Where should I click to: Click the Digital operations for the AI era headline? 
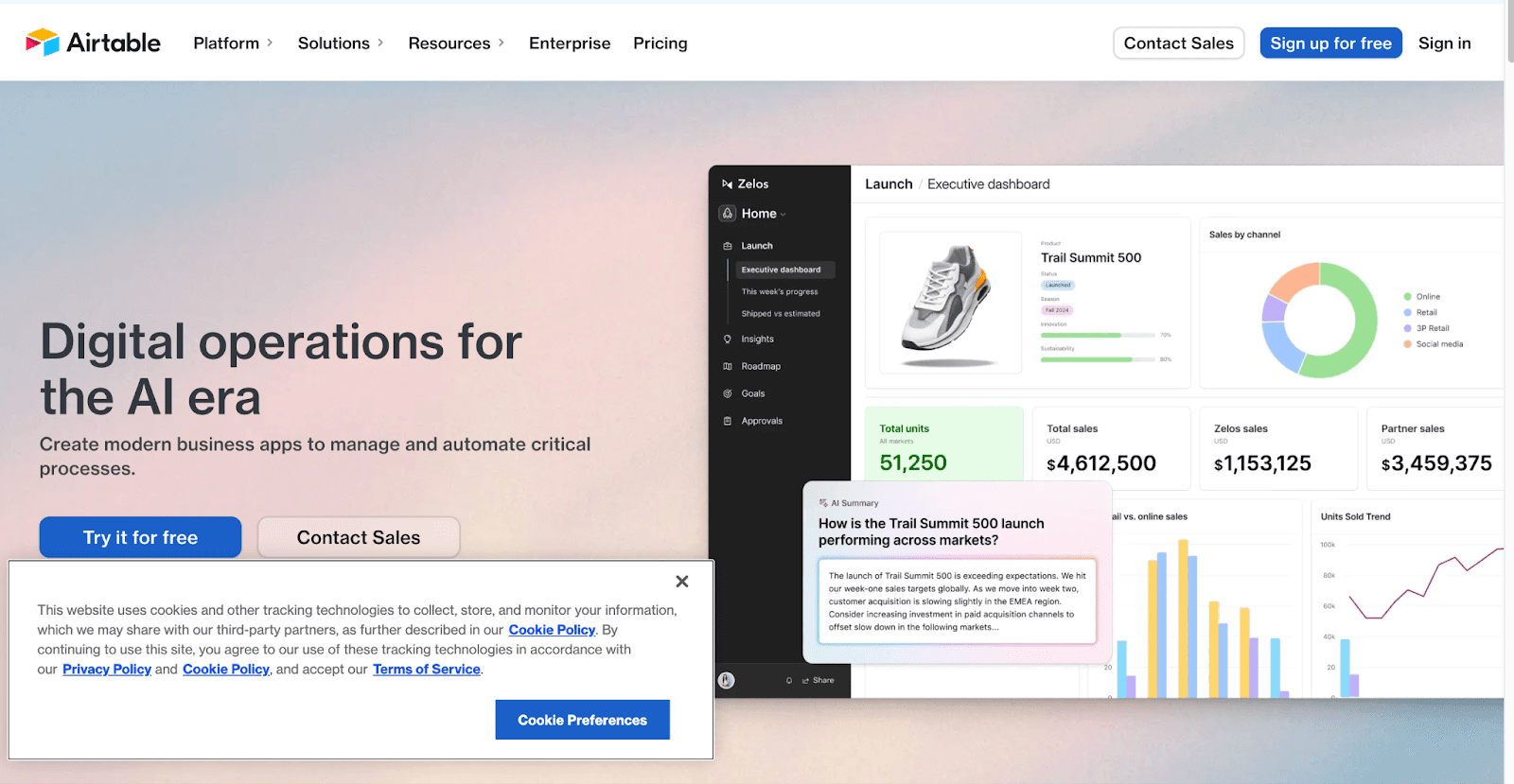click(x=280, y=369)
